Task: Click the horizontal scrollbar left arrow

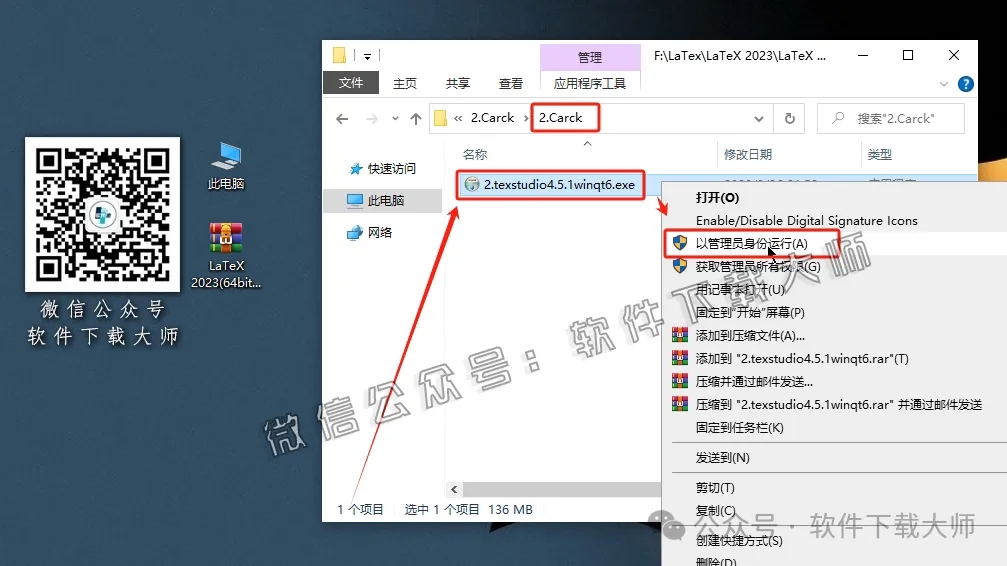Action: point(454,490)
